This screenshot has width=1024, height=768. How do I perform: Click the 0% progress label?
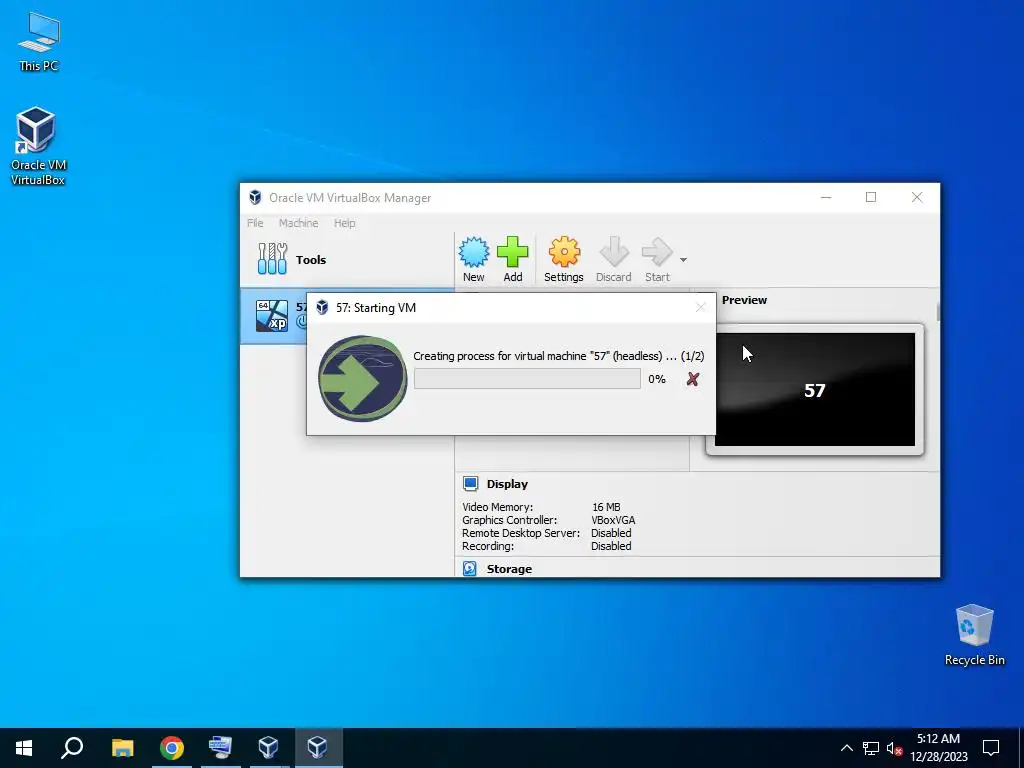[x=657, y=379]
